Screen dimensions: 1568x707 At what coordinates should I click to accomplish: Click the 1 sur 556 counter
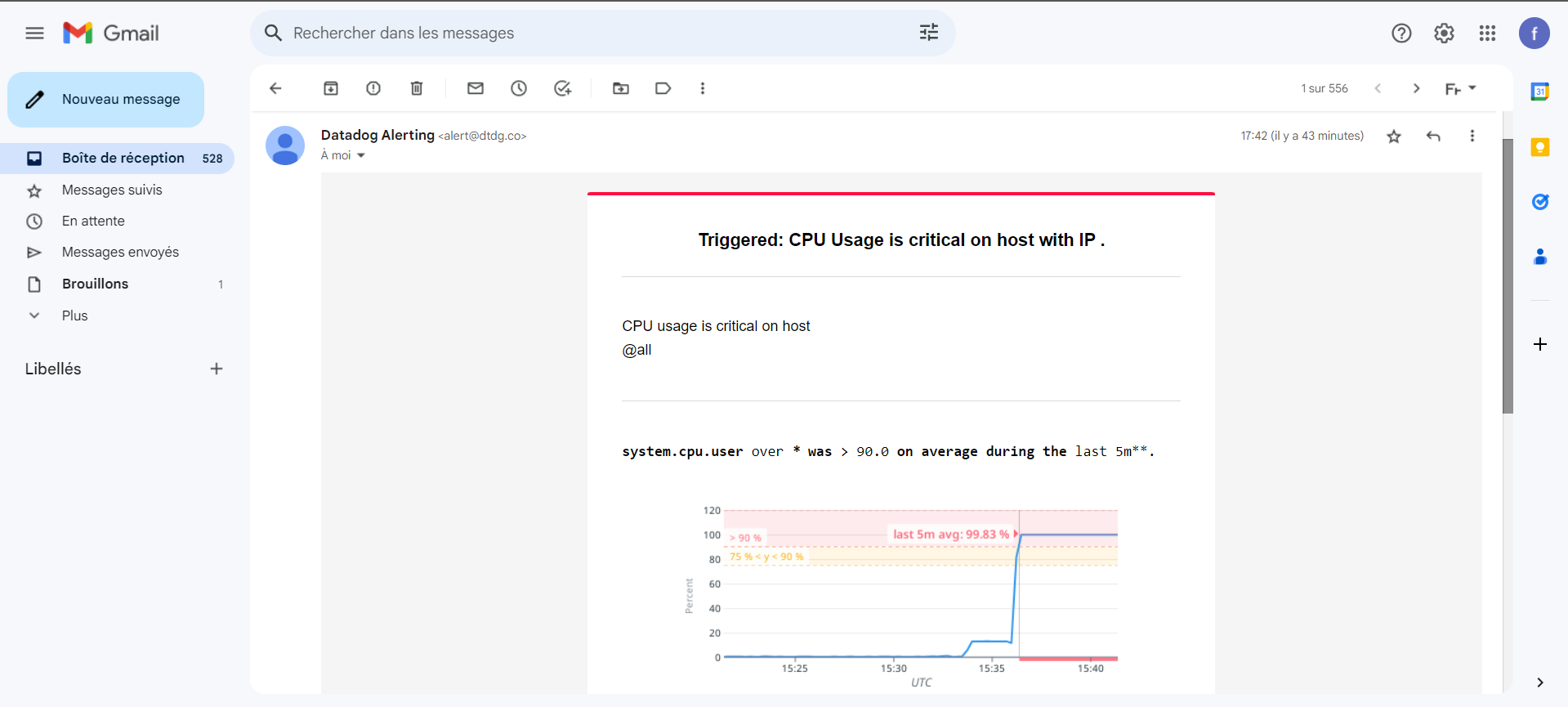pos(1325,88)
